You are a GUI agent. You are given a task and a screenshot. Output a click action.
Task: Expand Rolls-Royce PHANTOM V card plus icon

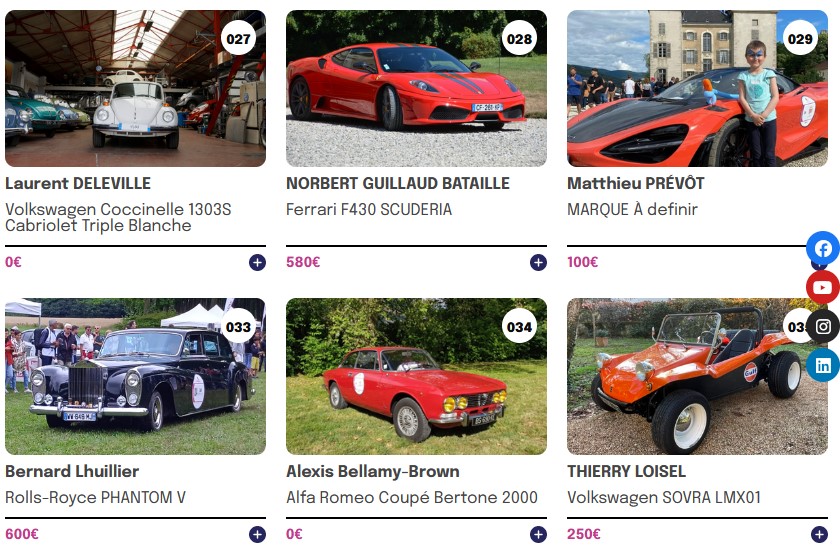click(257, 535)
